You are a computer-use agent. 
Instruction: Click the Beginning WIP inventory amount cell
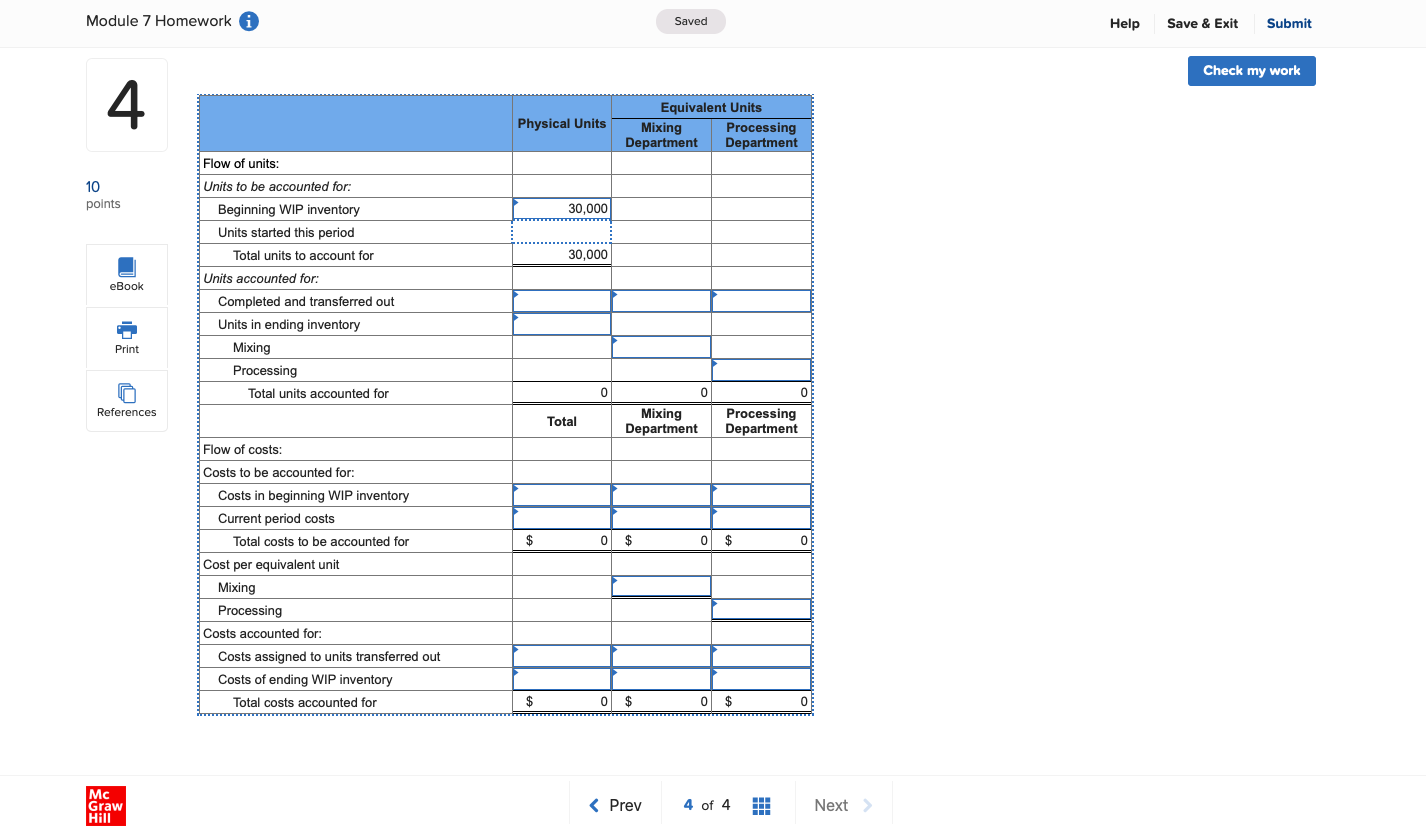pyautogui.click(x=561, y=208)
